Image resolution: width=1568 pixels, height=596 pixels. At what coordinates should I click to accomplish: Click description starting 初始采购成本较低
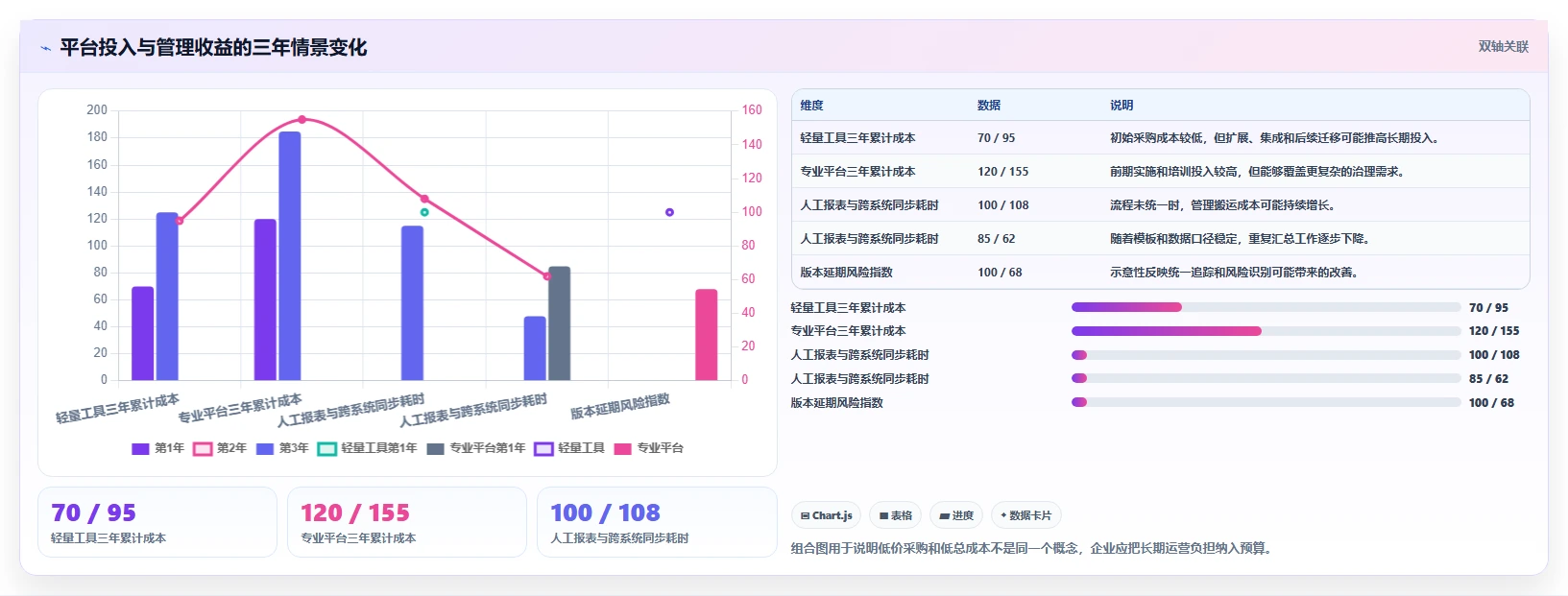tap(1276, 138)
